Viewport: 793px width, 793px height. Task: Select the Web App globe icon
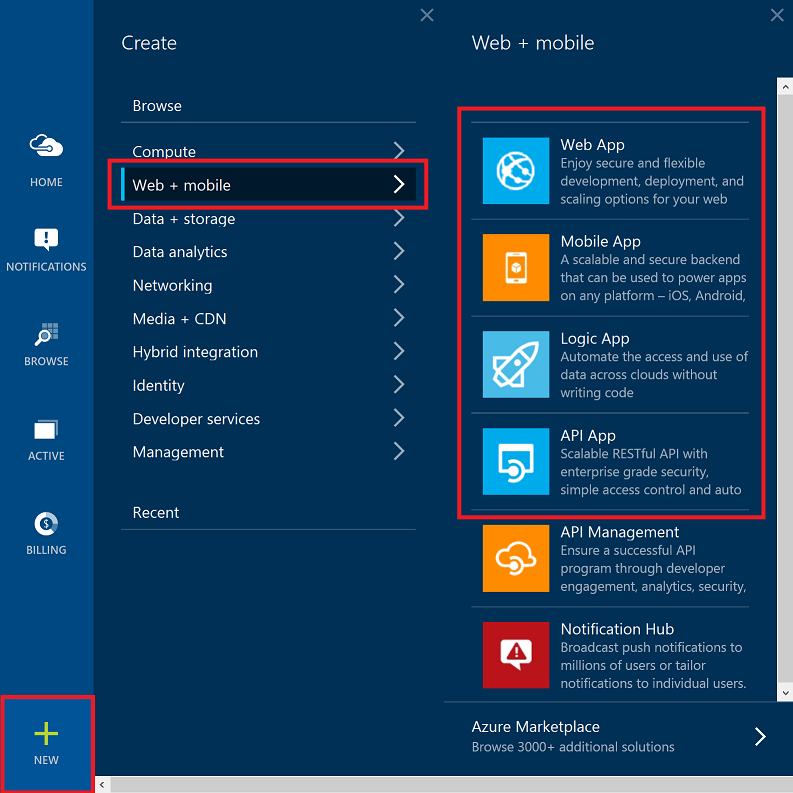tap(516, 170)
